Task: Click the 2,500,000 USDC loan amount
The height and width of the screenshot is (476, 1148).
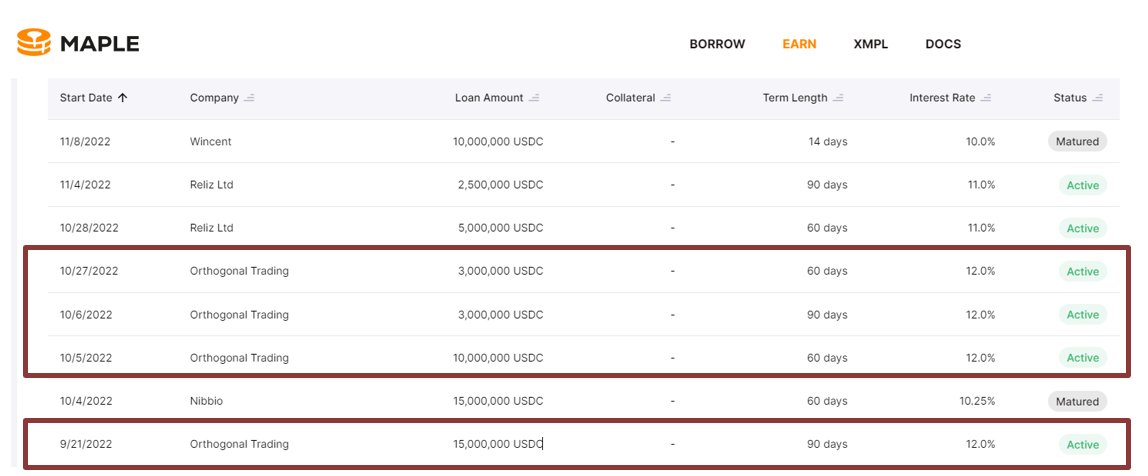Action: [501, 185]
